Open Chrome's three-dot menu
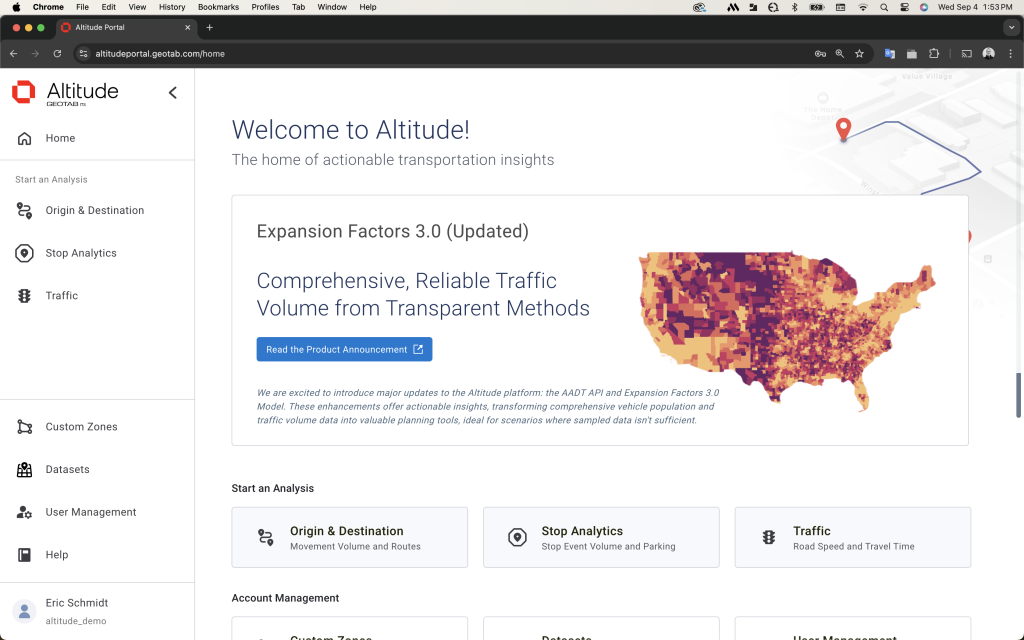 point(1013,55)
